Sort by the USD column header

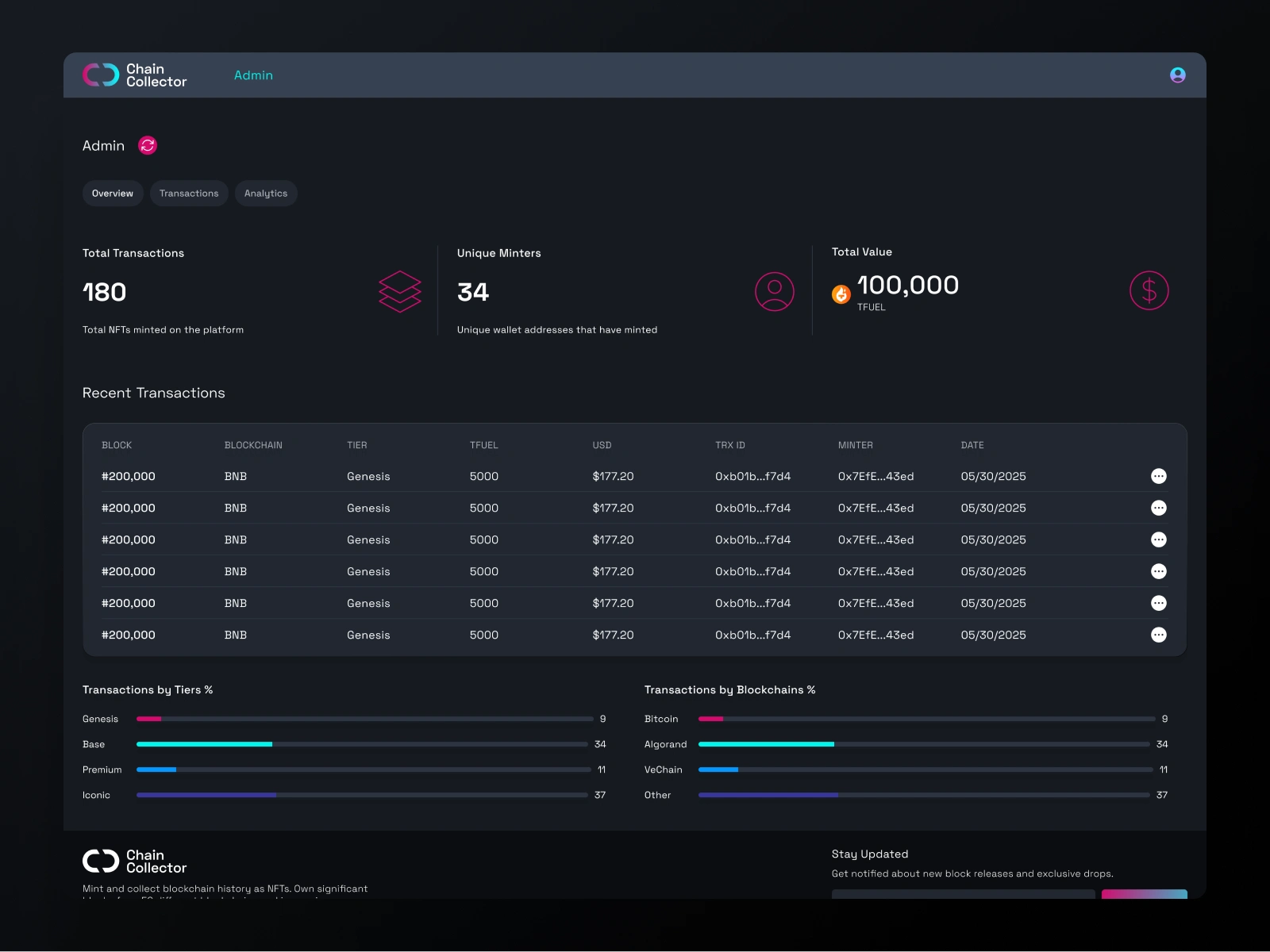(x=602, y=445)
